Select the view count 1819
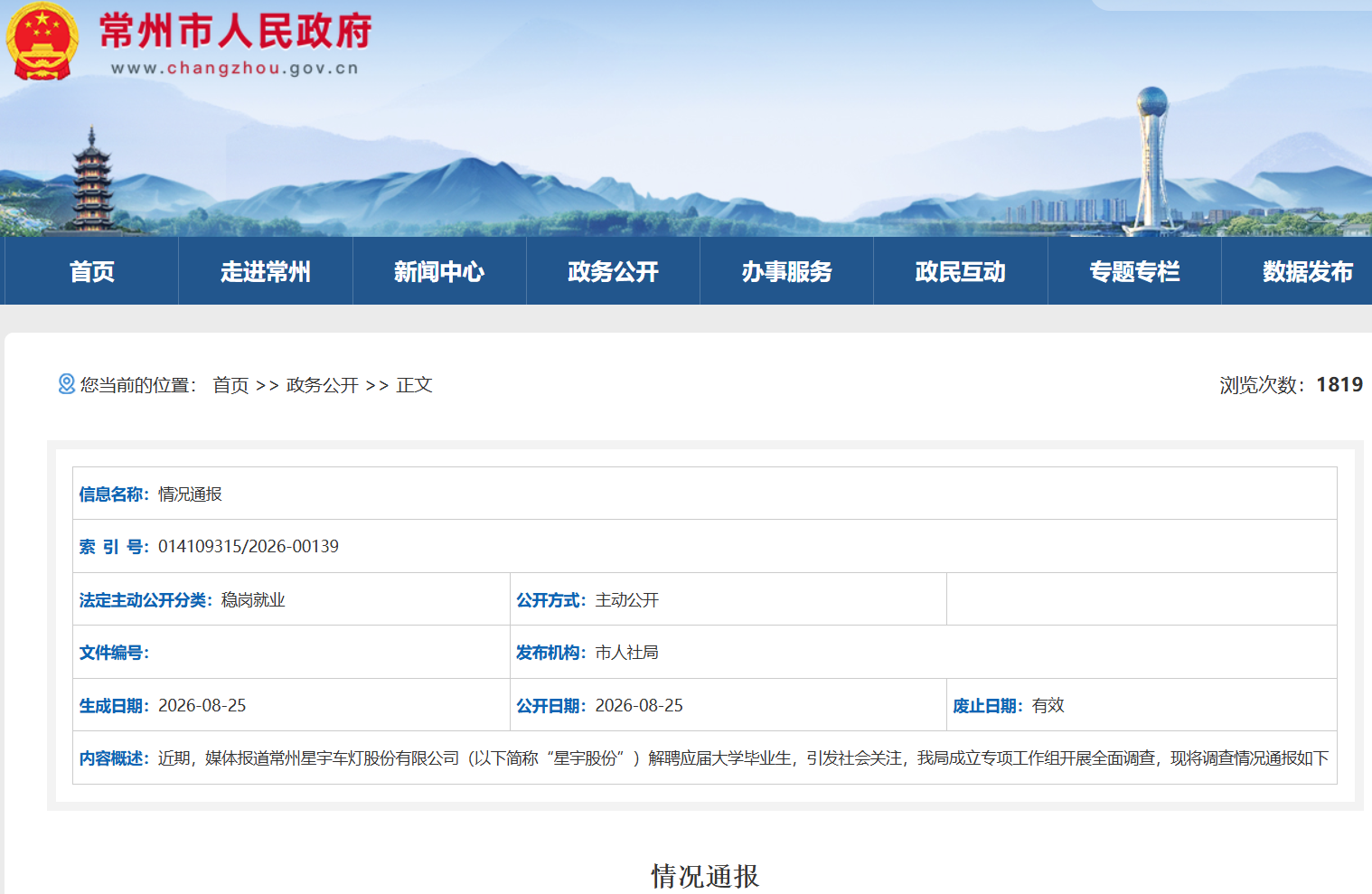1372x894 pixels. tap(1339, 385)
